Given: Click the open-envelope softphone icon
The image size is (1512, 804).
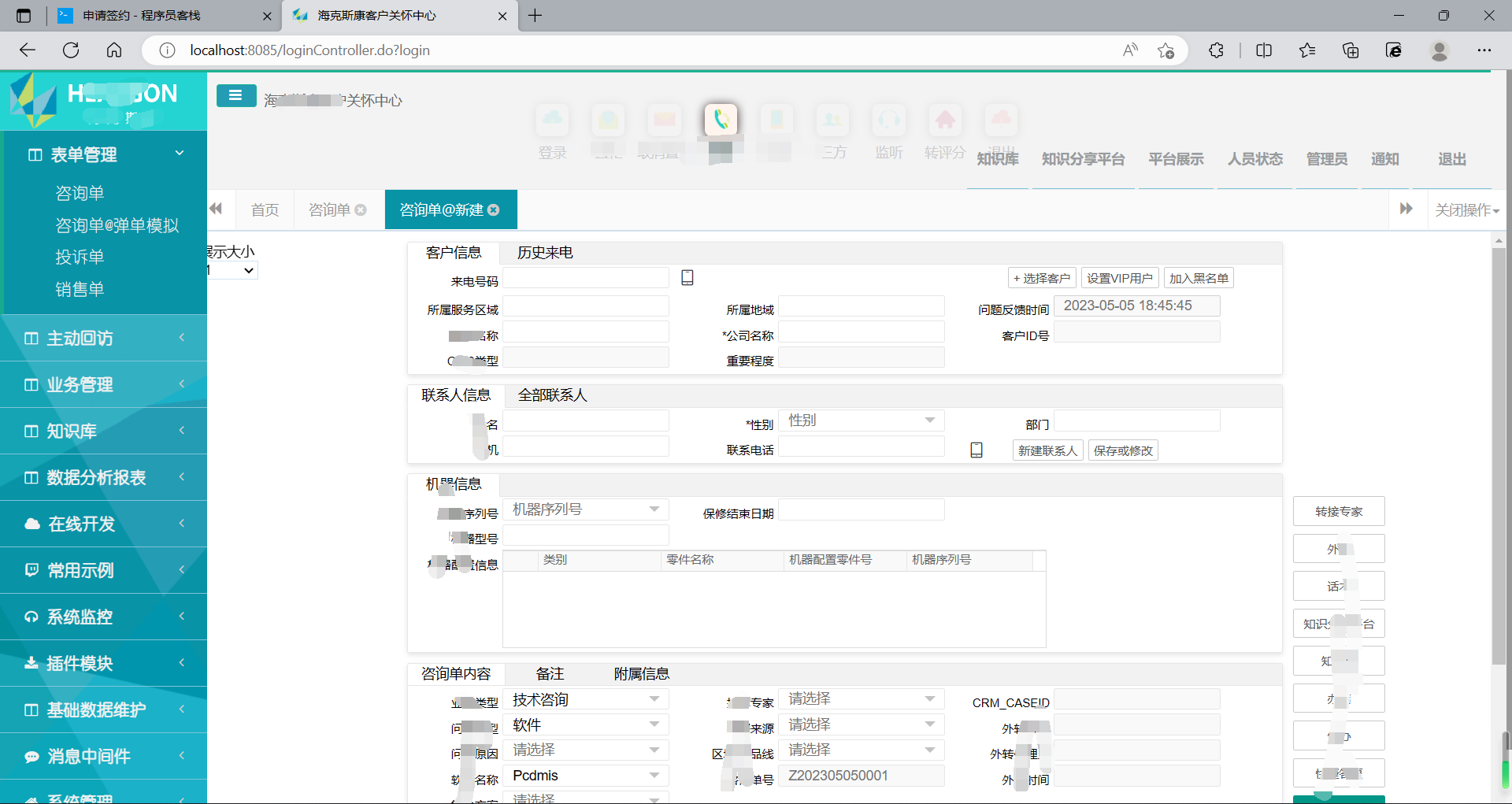Looking at the screenshot, I should 608,120.
